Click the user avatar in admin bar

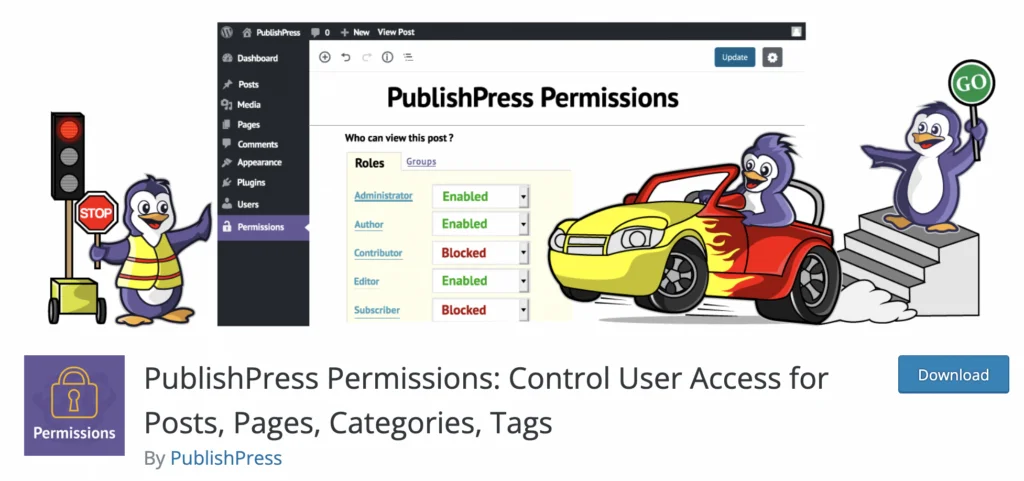(796, 31)
